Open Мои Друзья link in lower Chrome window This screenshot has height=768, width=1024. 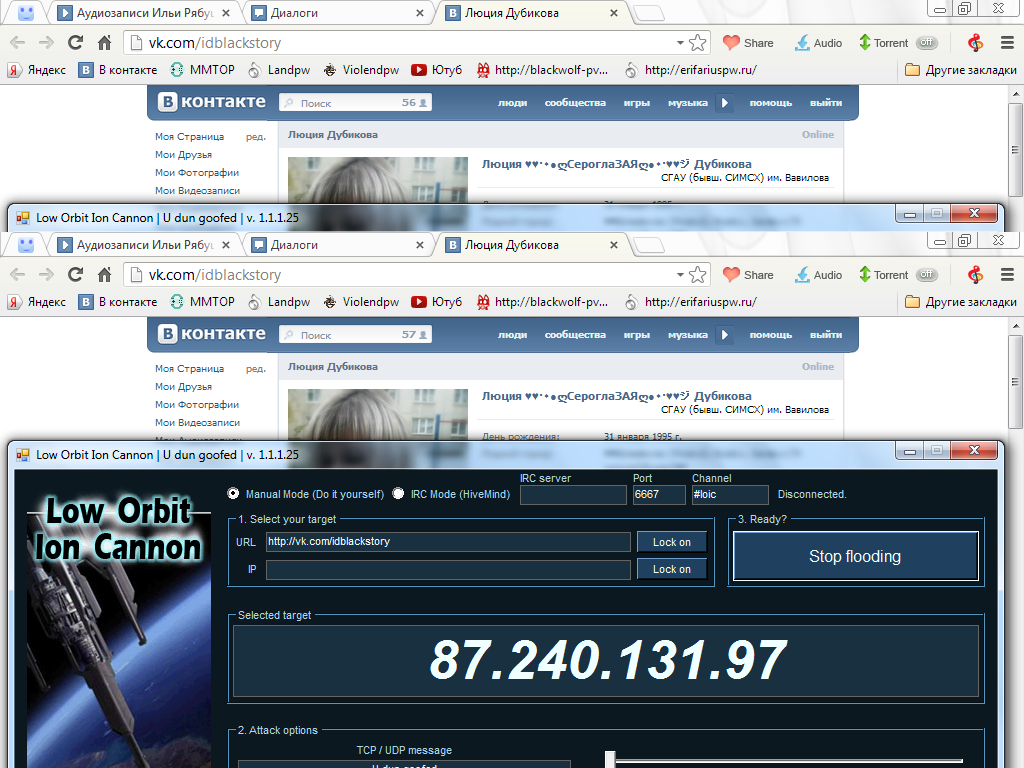pos(184,387)
